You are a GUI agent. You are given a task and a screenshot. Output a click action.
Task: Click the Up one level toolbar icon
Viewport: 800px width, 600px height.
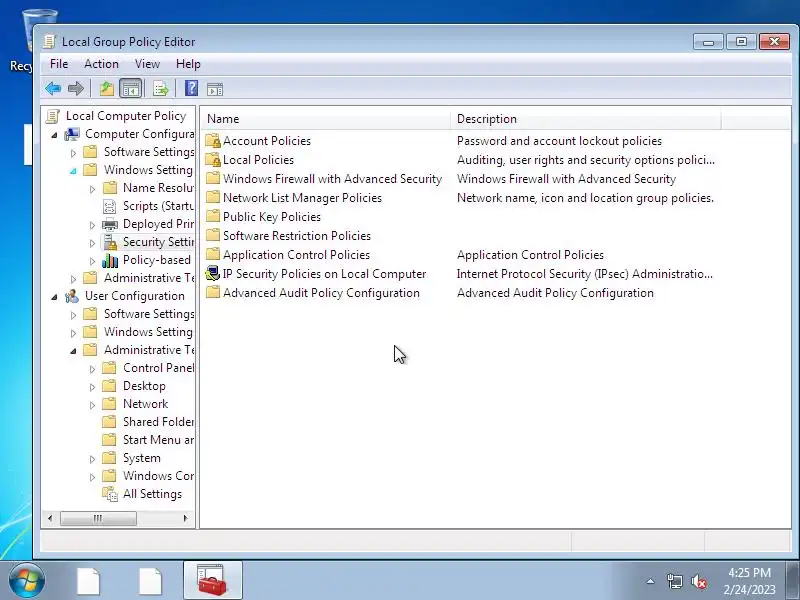(107, 89)
